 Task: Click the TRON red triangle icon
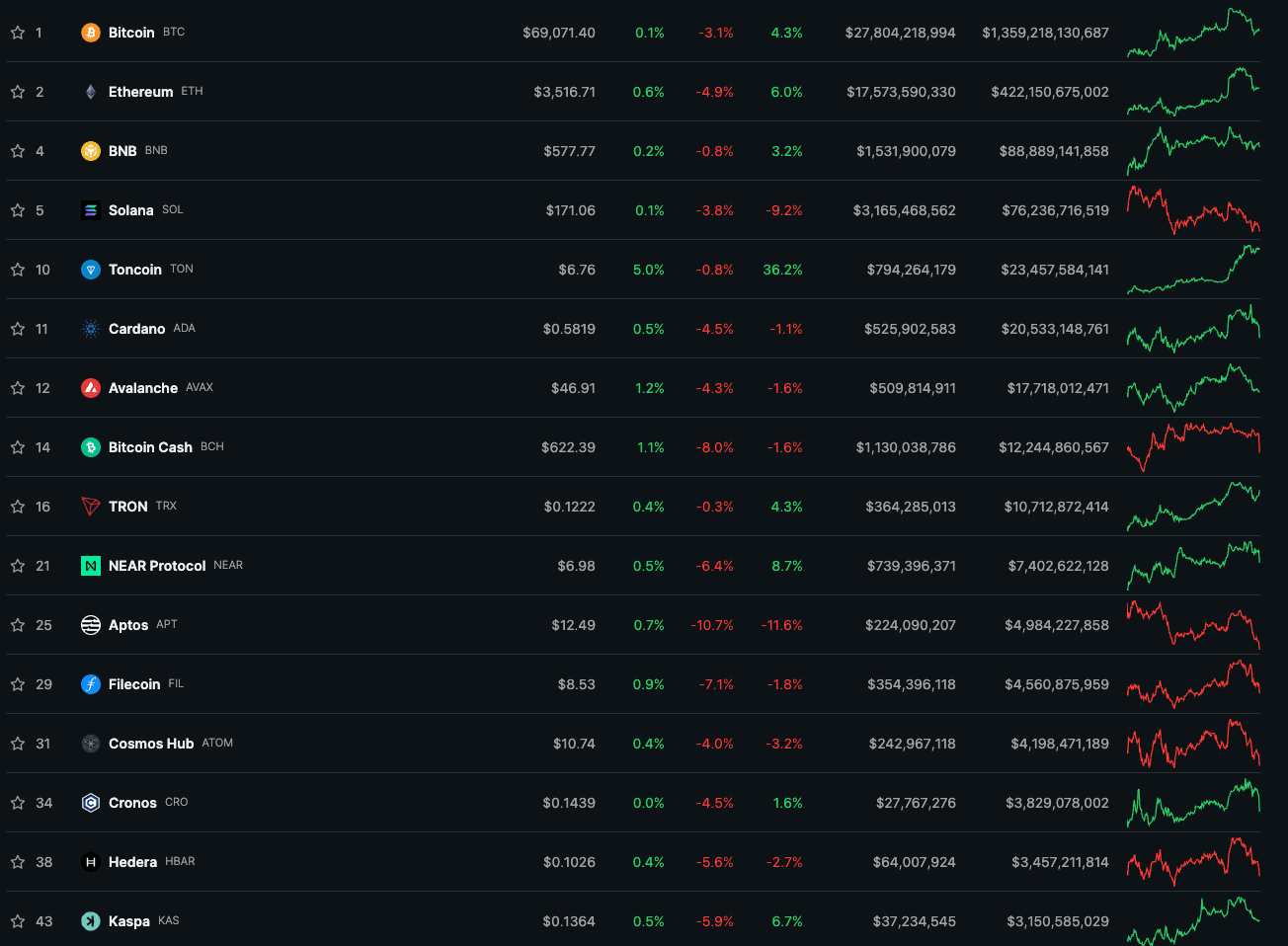point(91,507)
